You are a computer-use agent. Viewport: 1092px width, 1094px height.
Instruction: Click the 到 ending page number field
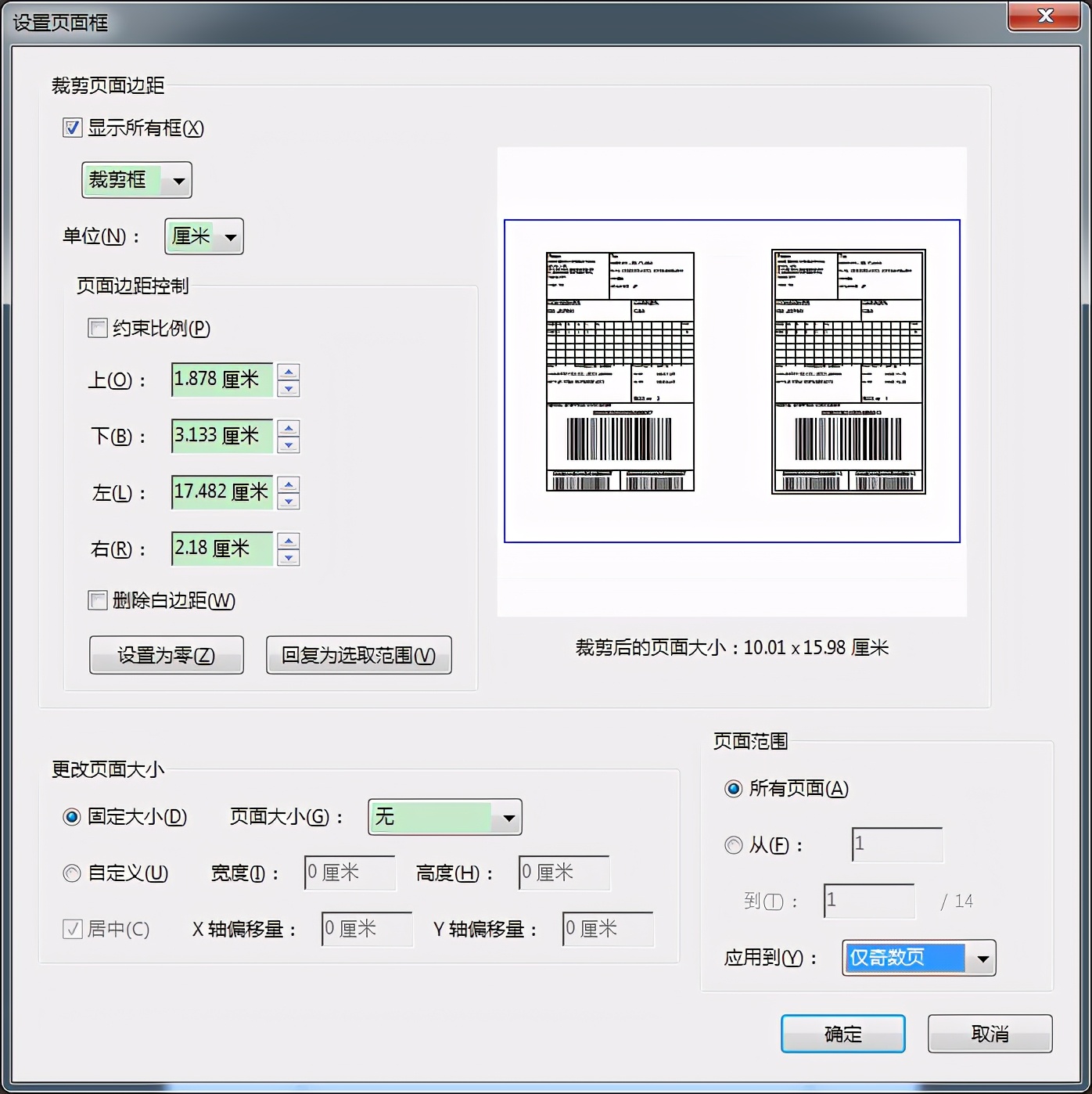pos(869,901)
